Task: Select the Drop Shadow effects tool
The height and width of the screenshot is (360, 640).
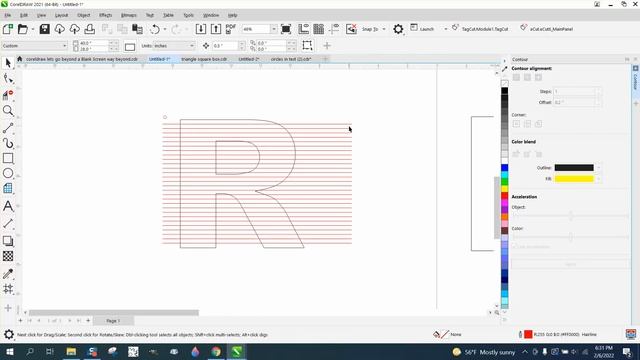Action: click(8, 241)
